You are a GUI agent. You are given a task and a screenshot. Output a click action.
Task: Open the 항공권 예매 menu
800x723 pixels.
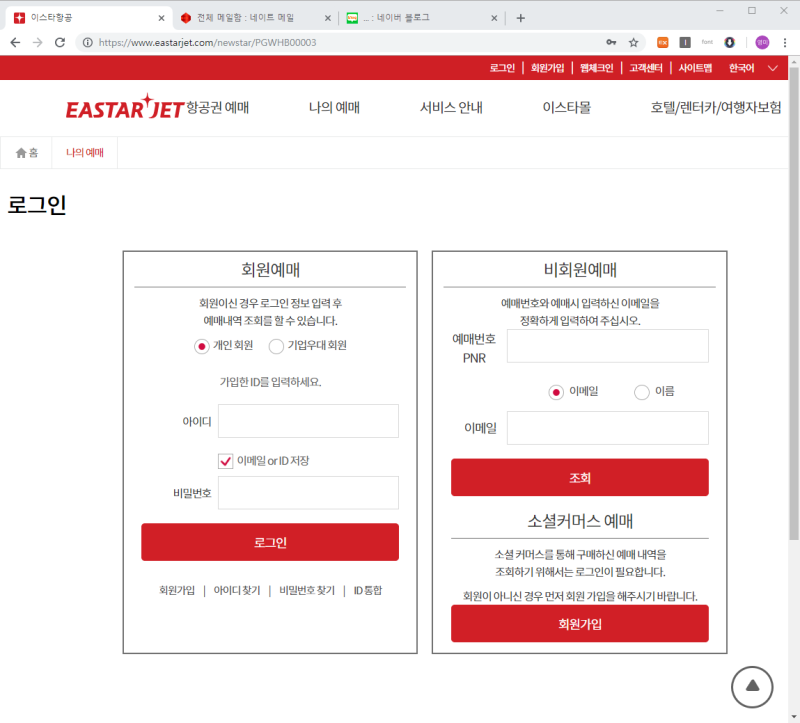tap(217, 108)
